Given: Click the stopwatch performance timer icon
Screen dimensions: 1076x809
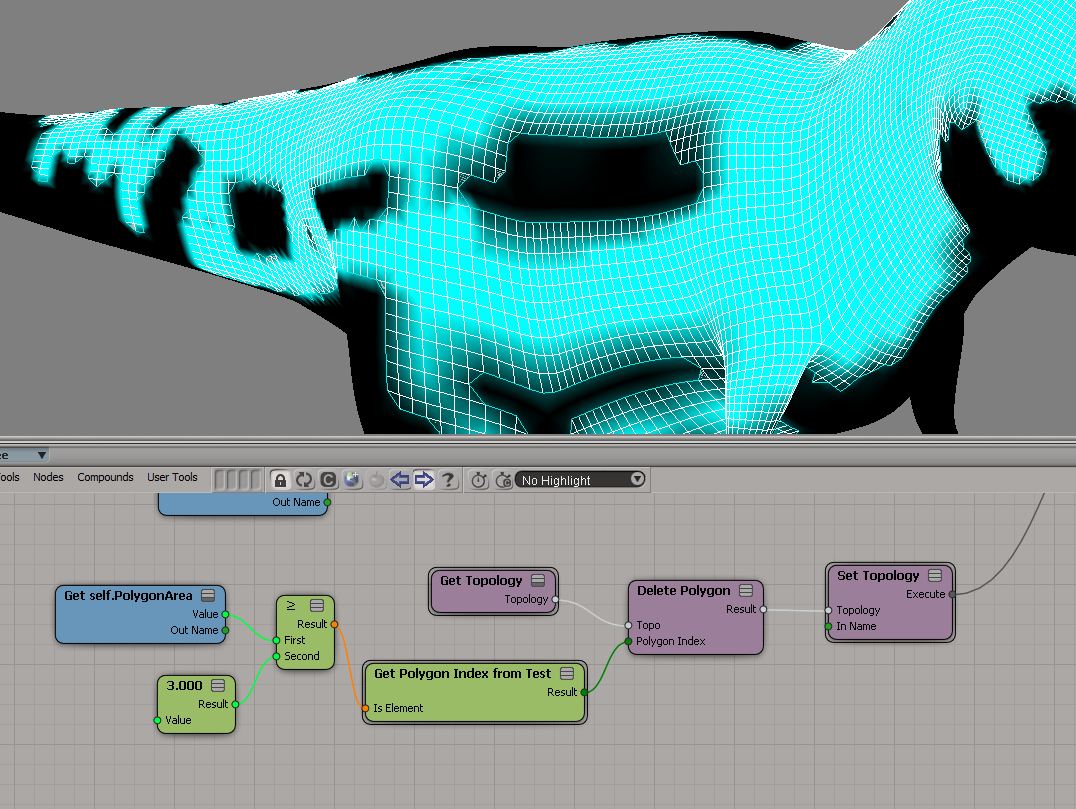Looking at the screenshot, I should 480,480.
